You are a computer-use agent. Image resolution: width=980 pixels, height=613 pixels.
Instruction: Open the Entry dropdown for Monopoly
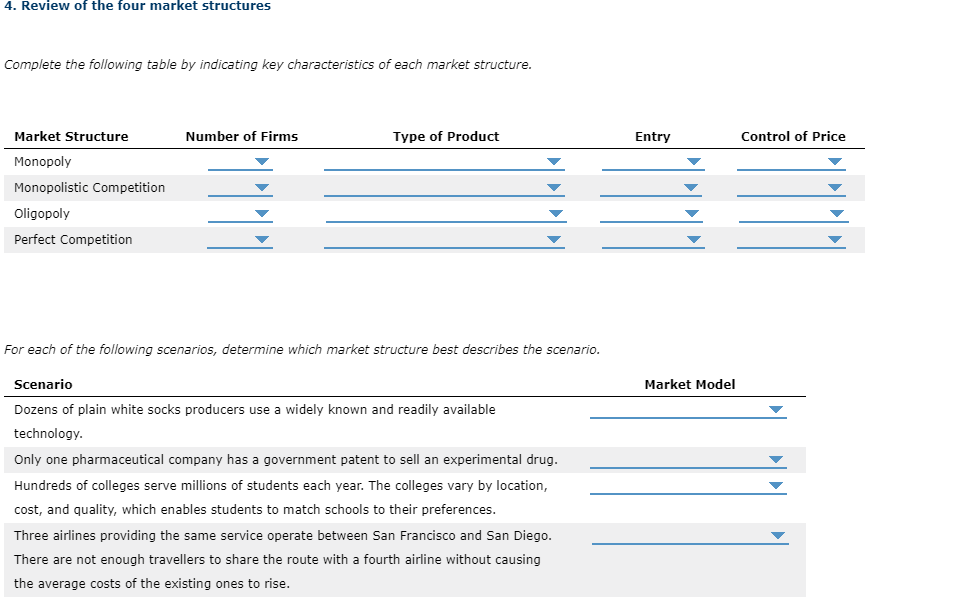pos(693,161)
